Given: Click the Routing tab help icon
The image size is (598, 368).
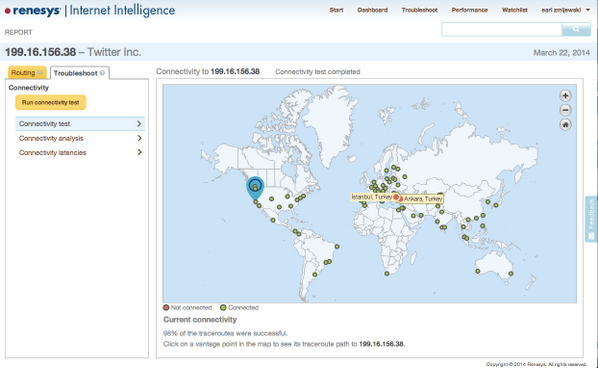Looking at the screenshot, I should click(x=40, y=72).
